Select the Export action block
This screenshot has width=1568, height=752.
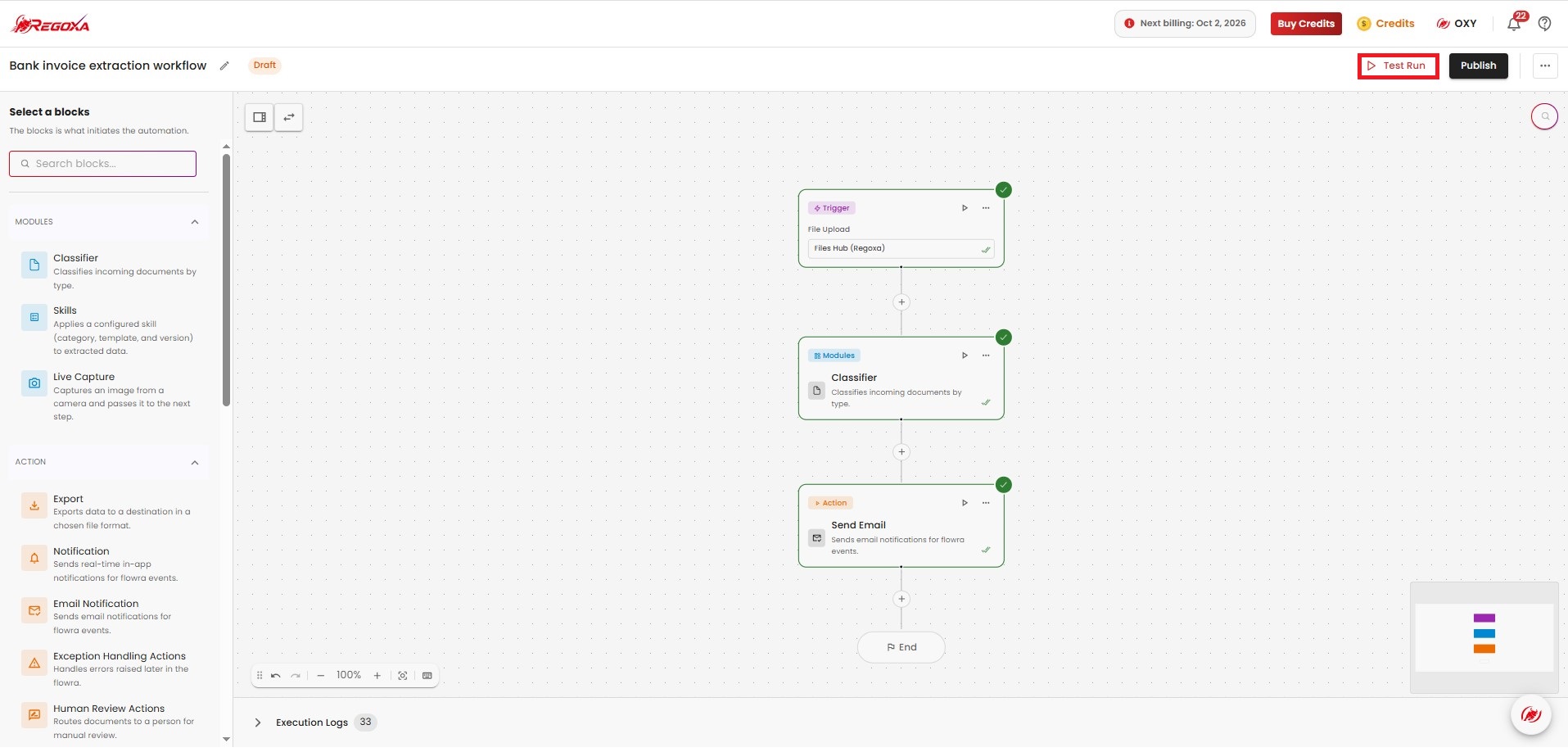(109, 512)
